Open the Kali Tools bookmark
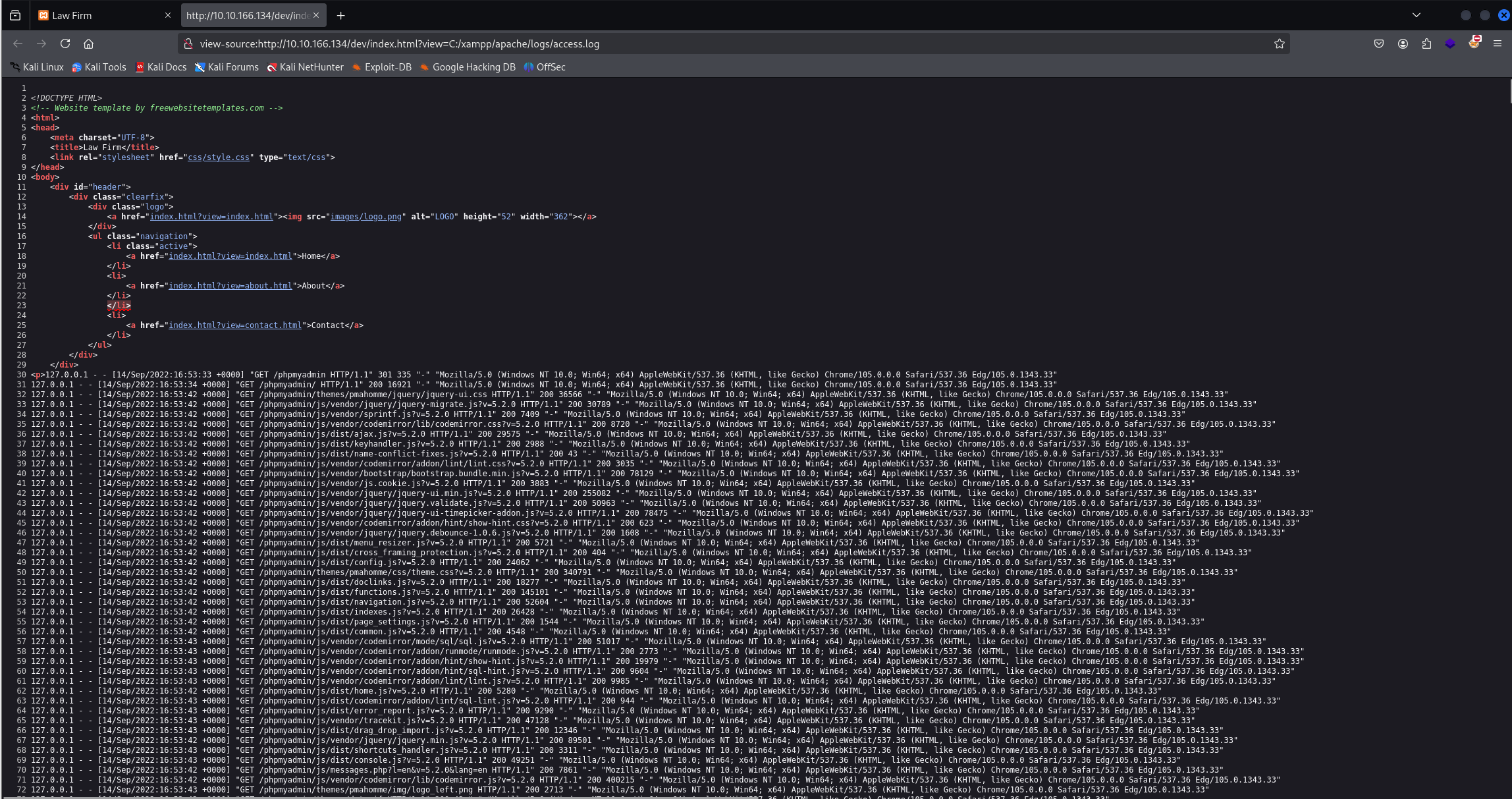Viewport: 1512px width, 799px height. [x=99, y=67]
